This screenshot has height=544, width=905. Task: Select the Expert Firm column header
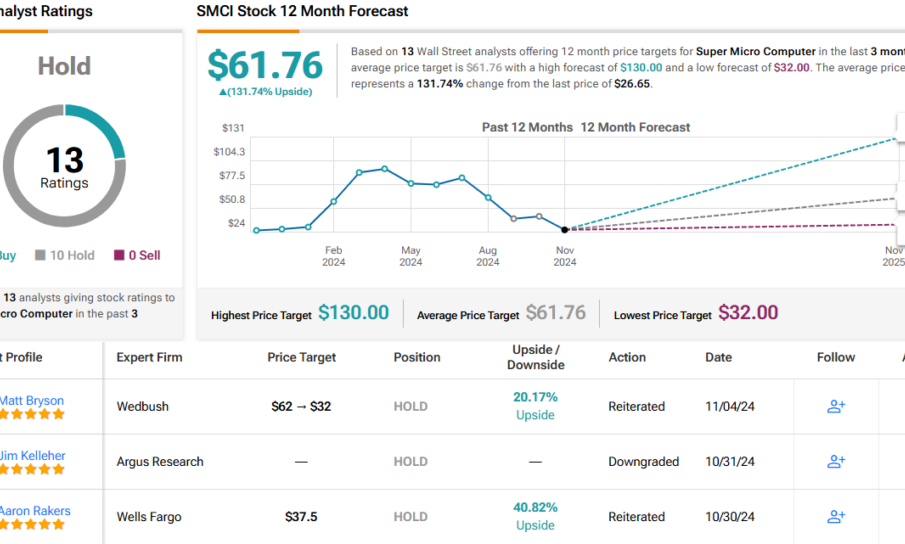[149, 357]
